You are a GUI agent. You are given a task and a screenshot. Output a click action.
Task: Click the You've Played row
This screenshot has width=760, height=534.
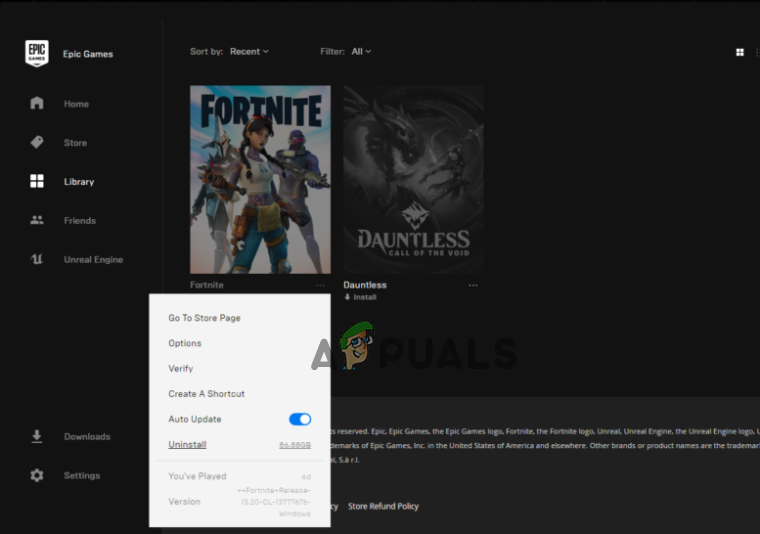[239, 476]
